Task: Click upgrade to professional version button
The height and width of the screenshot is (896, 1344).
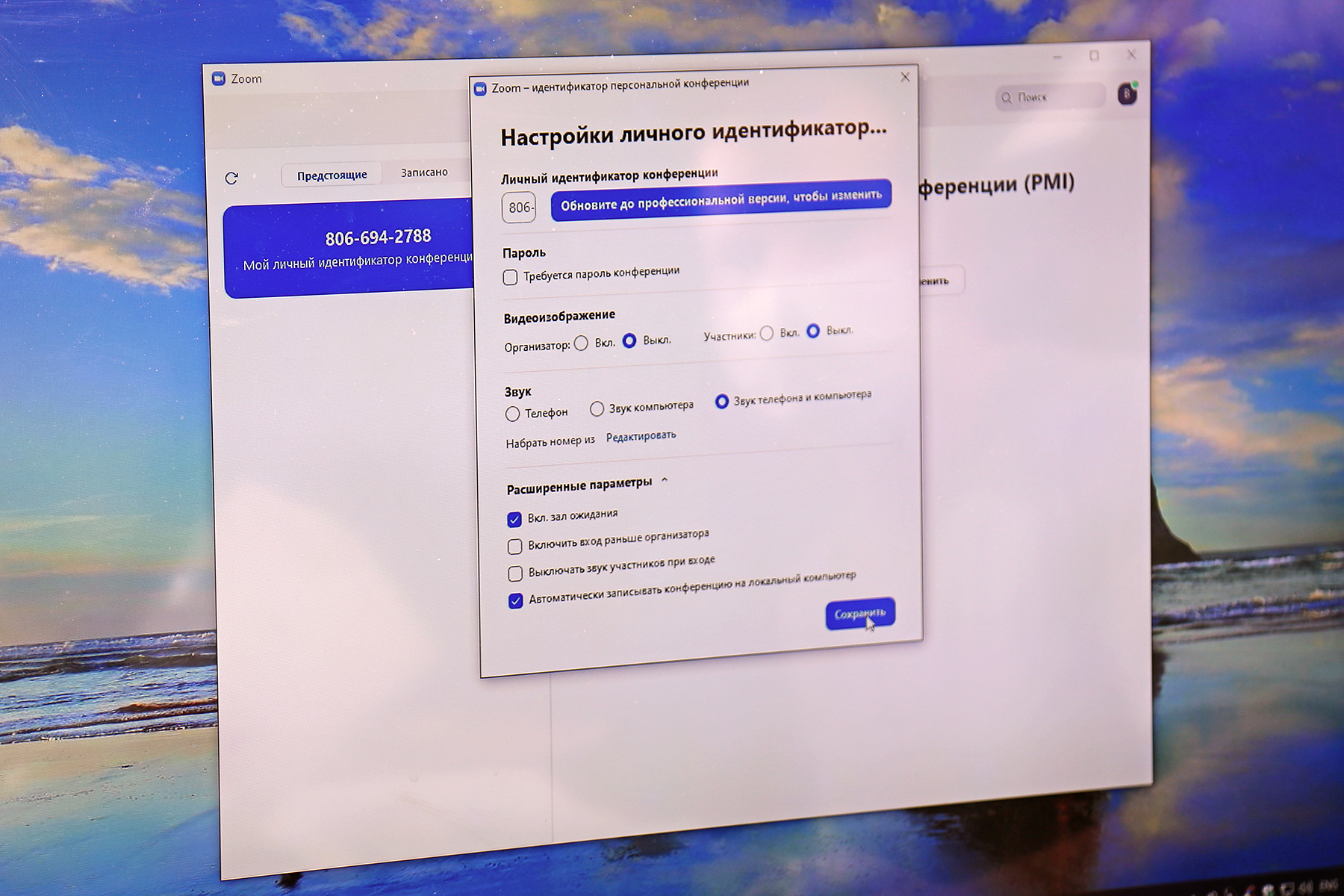Action: [x=721, y=200]
